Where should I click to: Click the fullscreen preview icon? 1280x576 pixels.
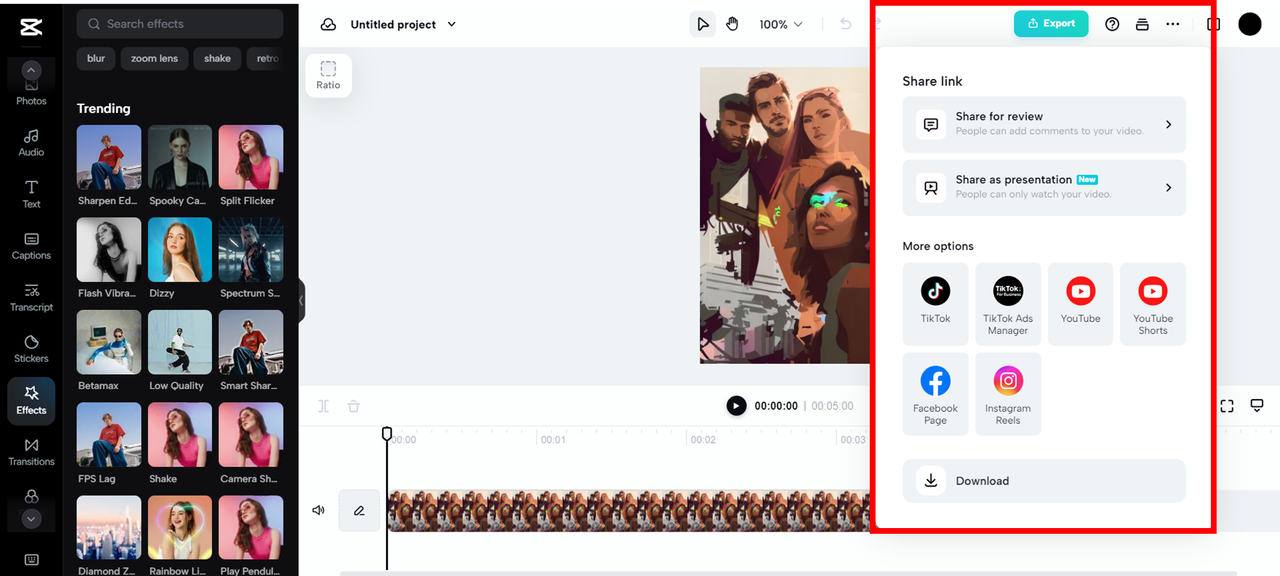[x=1227, y=406]
